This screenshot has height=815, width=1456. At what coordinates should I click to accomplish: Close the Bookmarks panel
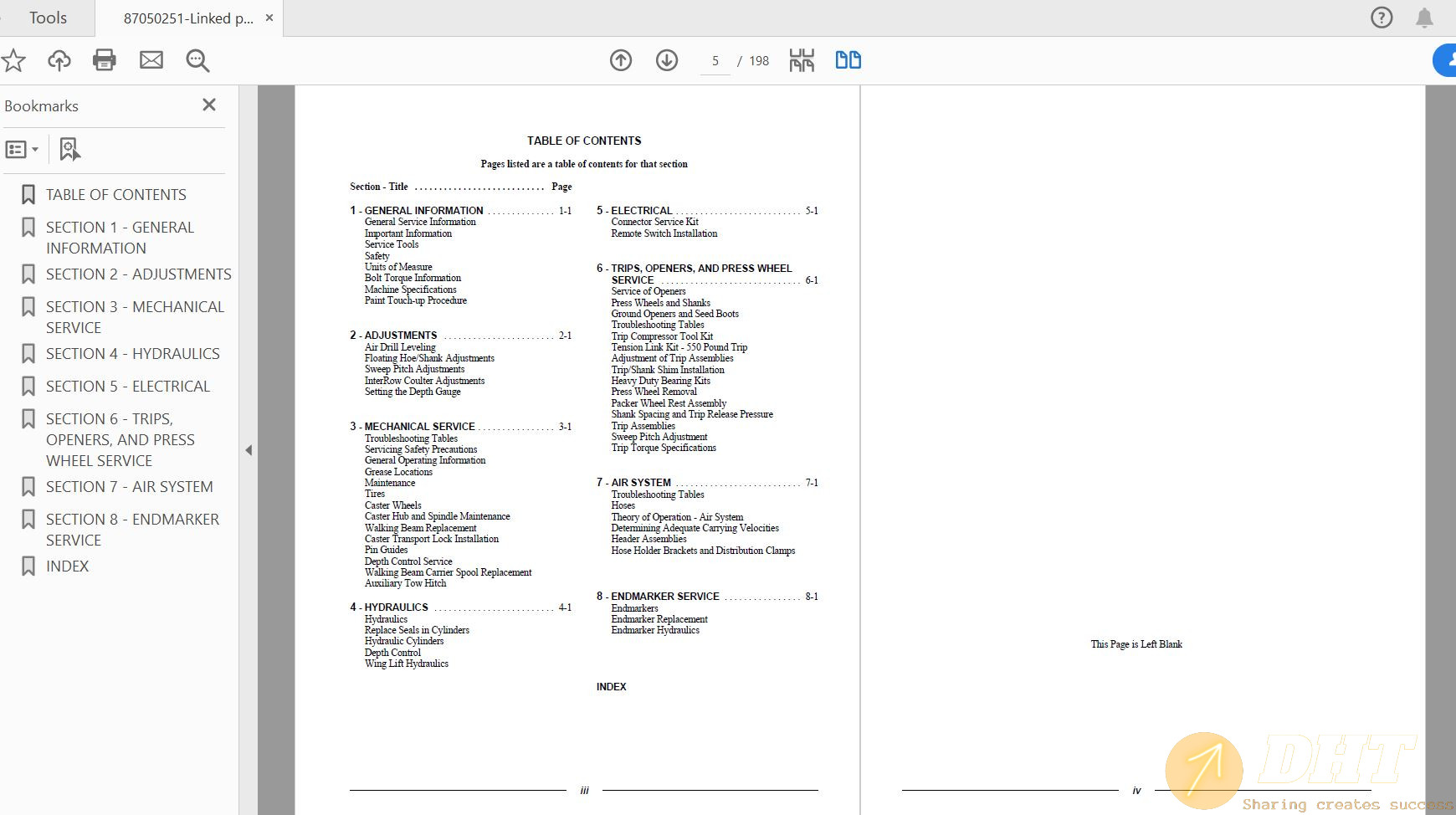click(209, 105)
